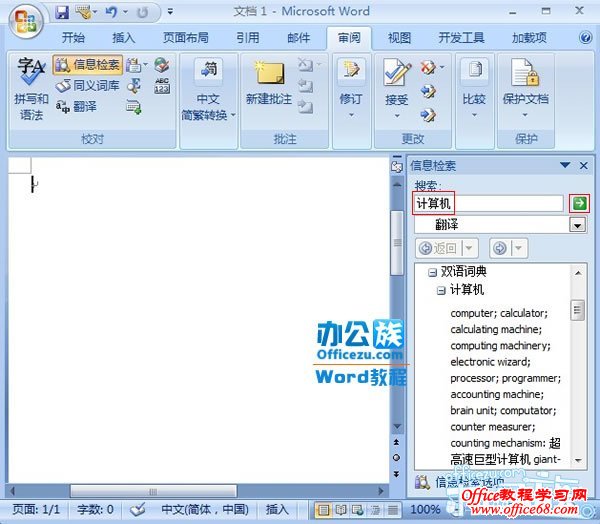This screenshot has height=524, width=600.
Task: Click the reject change icon
Action: coord(429,68)
